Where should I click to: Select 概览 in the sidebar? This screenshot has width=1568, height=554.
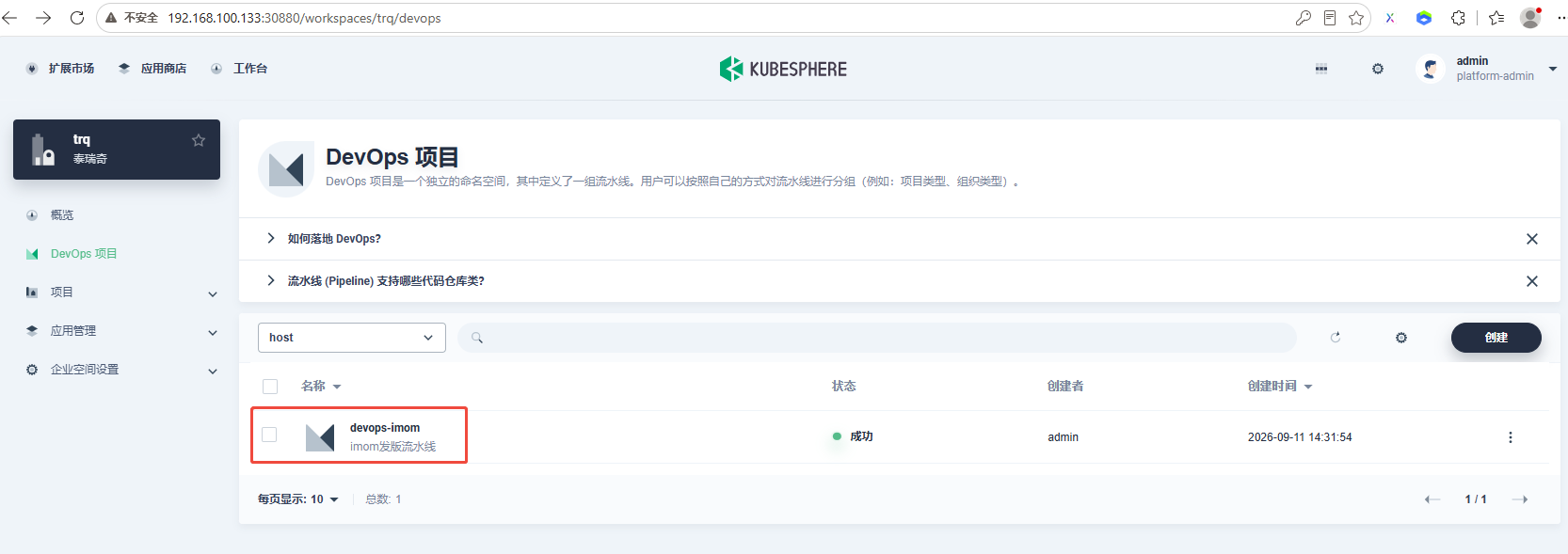[62, 215]
